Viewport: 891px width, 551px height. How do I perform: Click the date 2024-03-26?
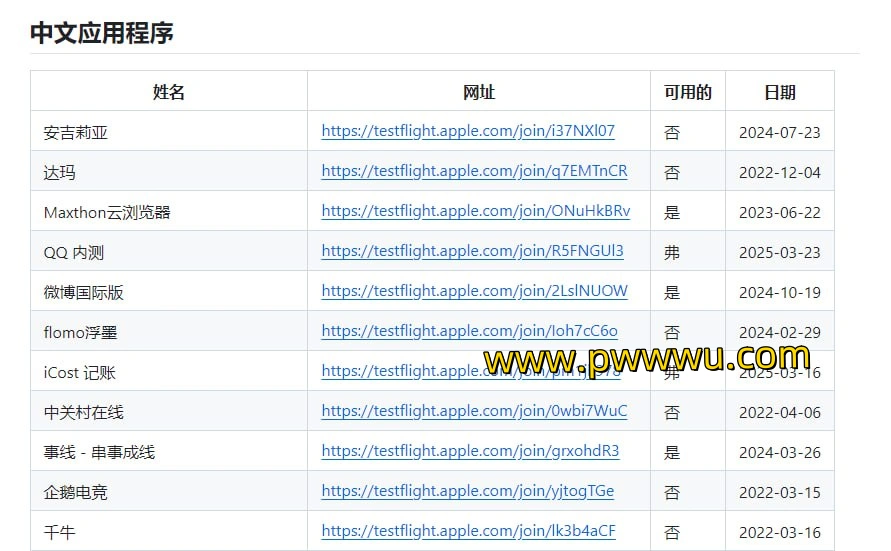point(780,453)
